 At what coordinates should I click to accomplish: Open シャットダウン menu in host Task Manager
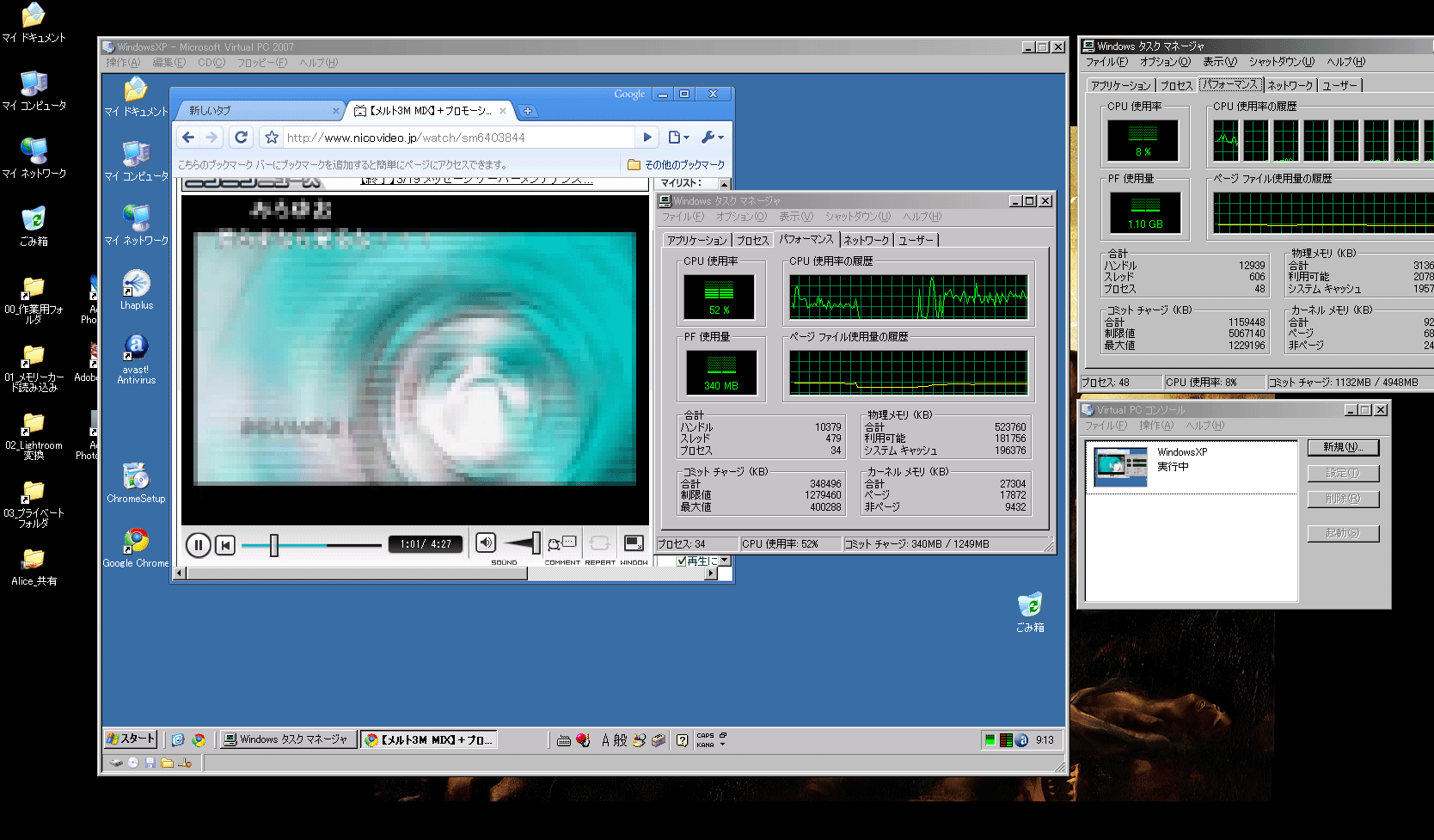click(1282, 62)
